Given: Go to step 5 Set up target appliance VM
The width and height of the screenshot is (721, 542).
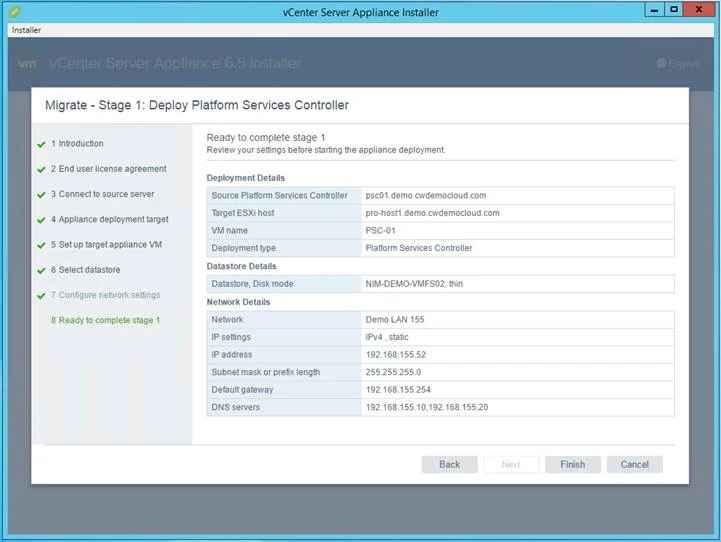Looking at the screenshot, I should tap(106, 245).
